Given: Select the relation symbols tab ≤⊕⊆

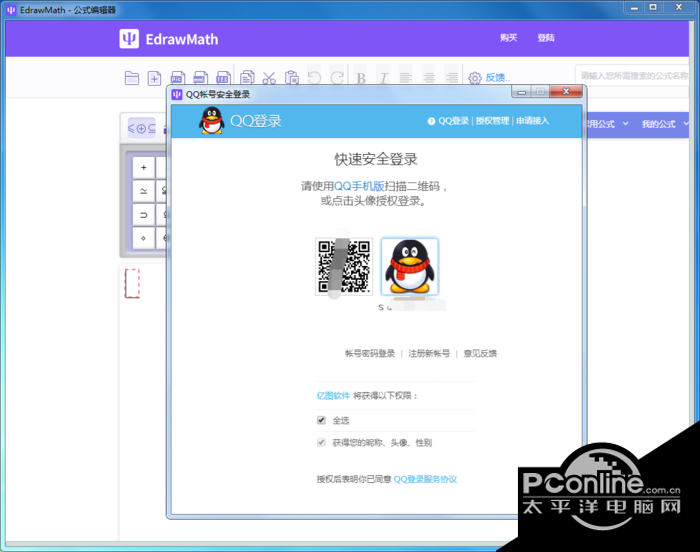Looking at the screenshot, I should tap(142, 129).
